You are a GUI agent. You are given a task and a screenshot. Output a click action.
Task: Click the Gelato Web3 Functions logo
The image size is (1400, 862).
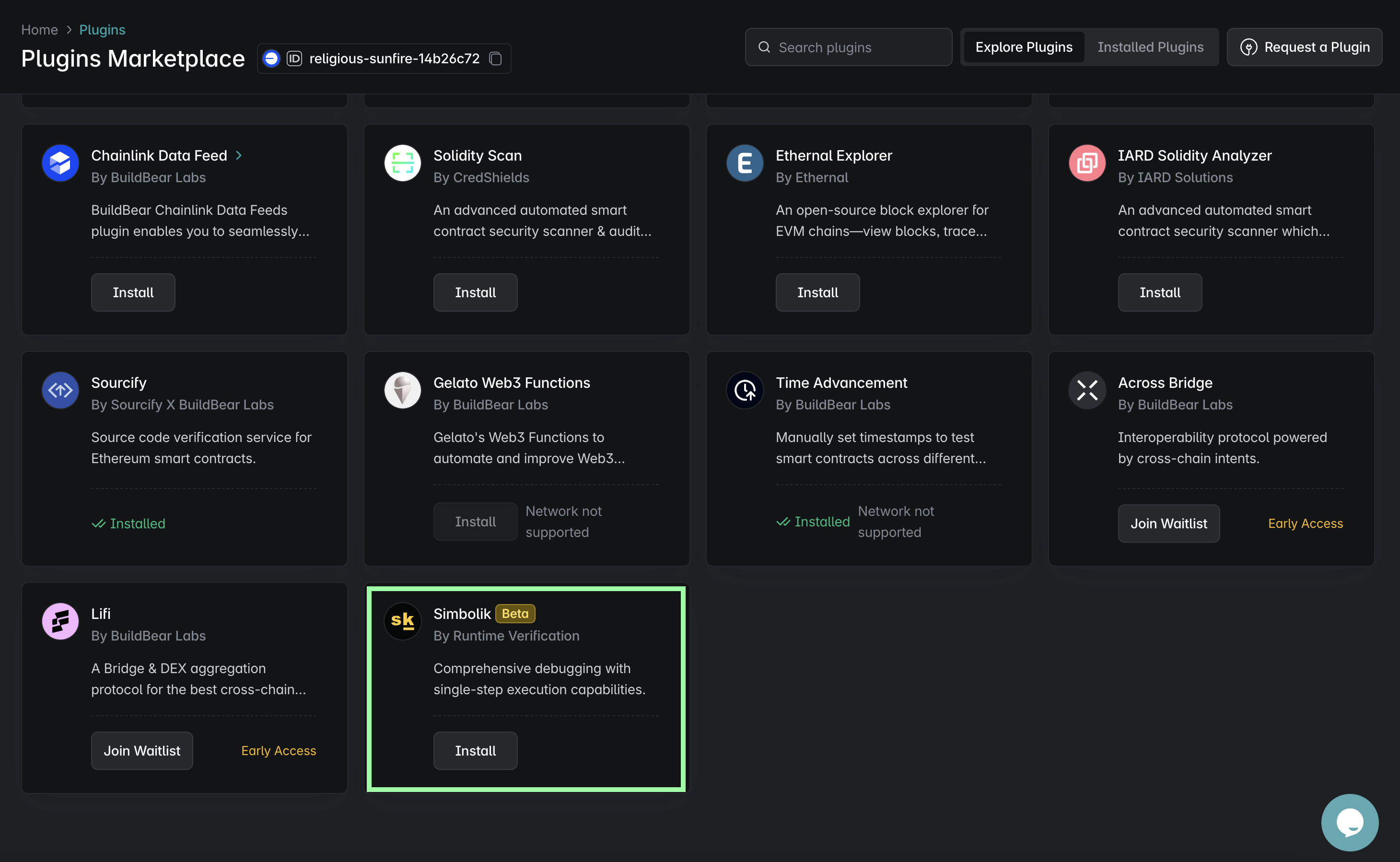coord(402,391)
